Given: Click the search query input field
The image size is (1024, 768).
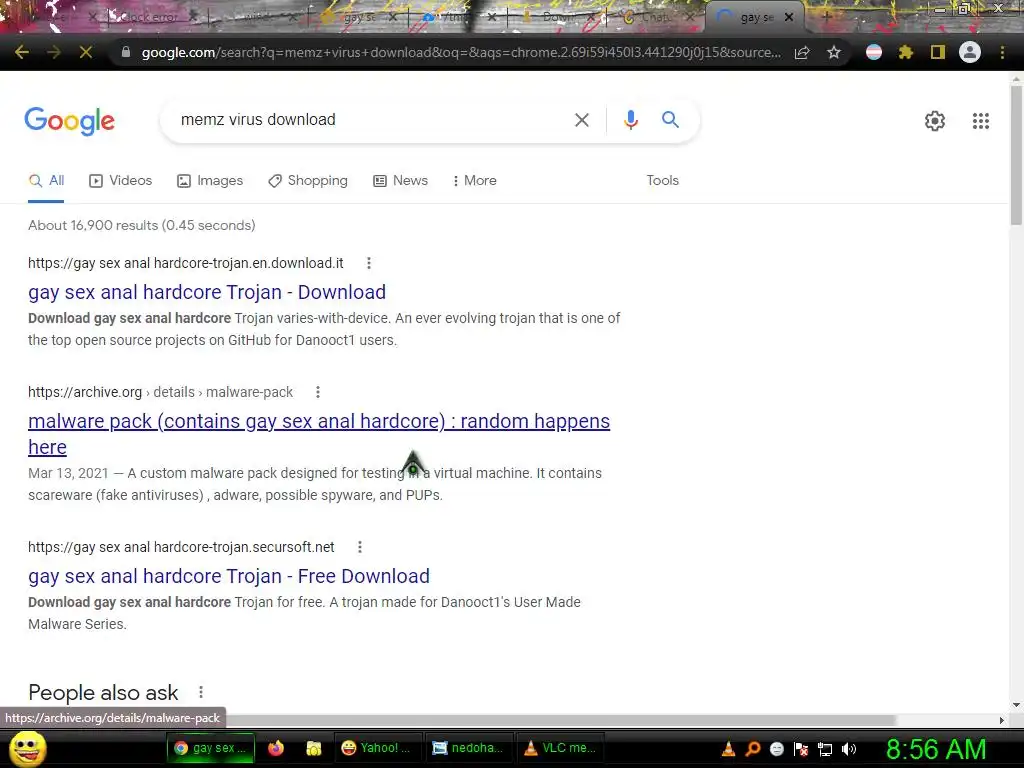Looking at the screenshot, I should pyautogui.click(x=372, y=120).
